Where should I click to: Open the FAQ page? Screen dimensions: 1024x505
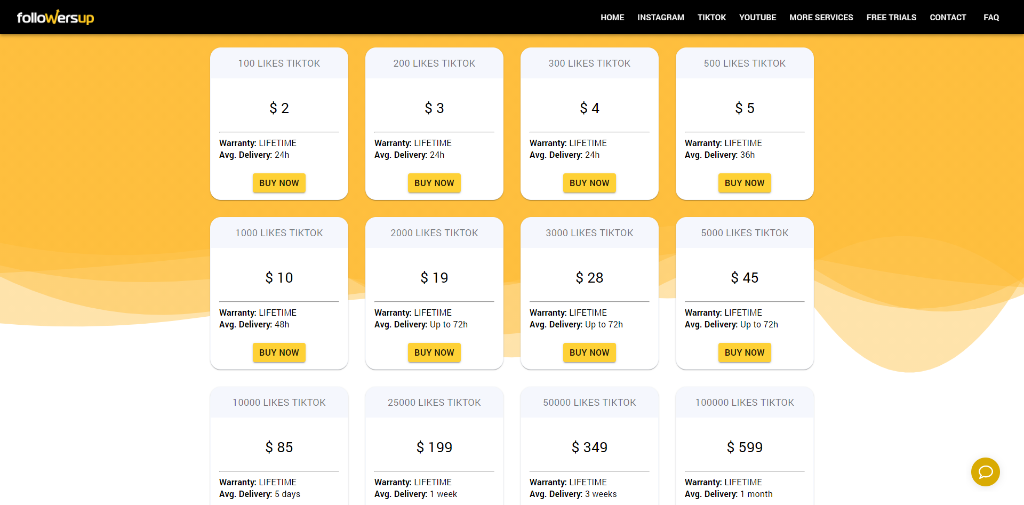(991, 17)
